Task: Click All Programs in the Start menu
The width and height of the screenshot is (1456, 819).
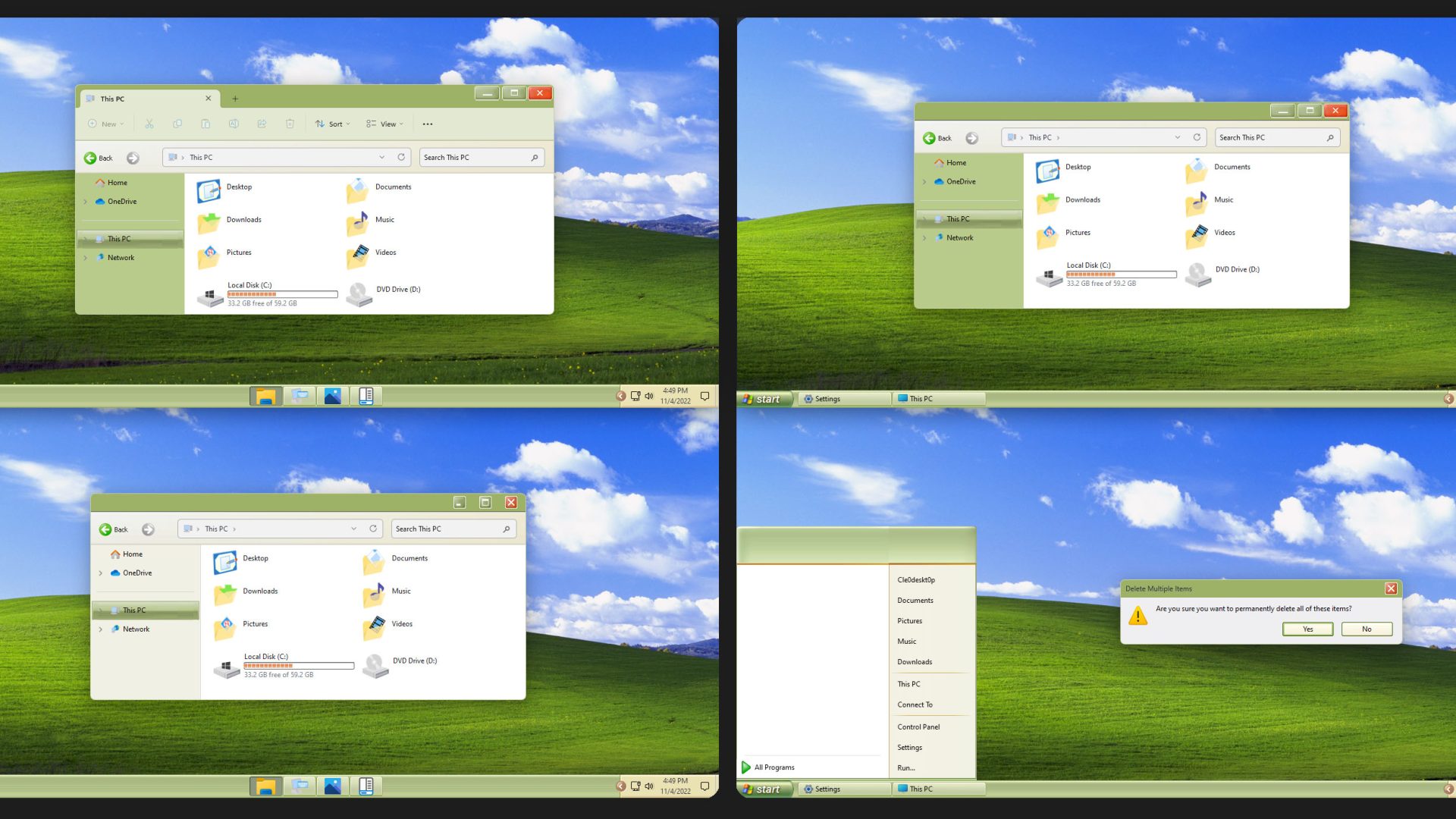Action: click(773, 767)
